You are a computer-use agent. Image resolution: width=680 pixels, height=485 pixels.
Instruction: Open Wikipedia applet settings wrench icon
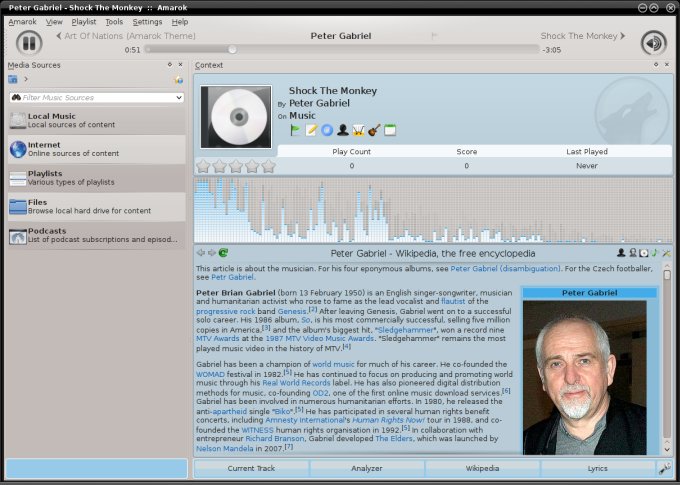666,253
